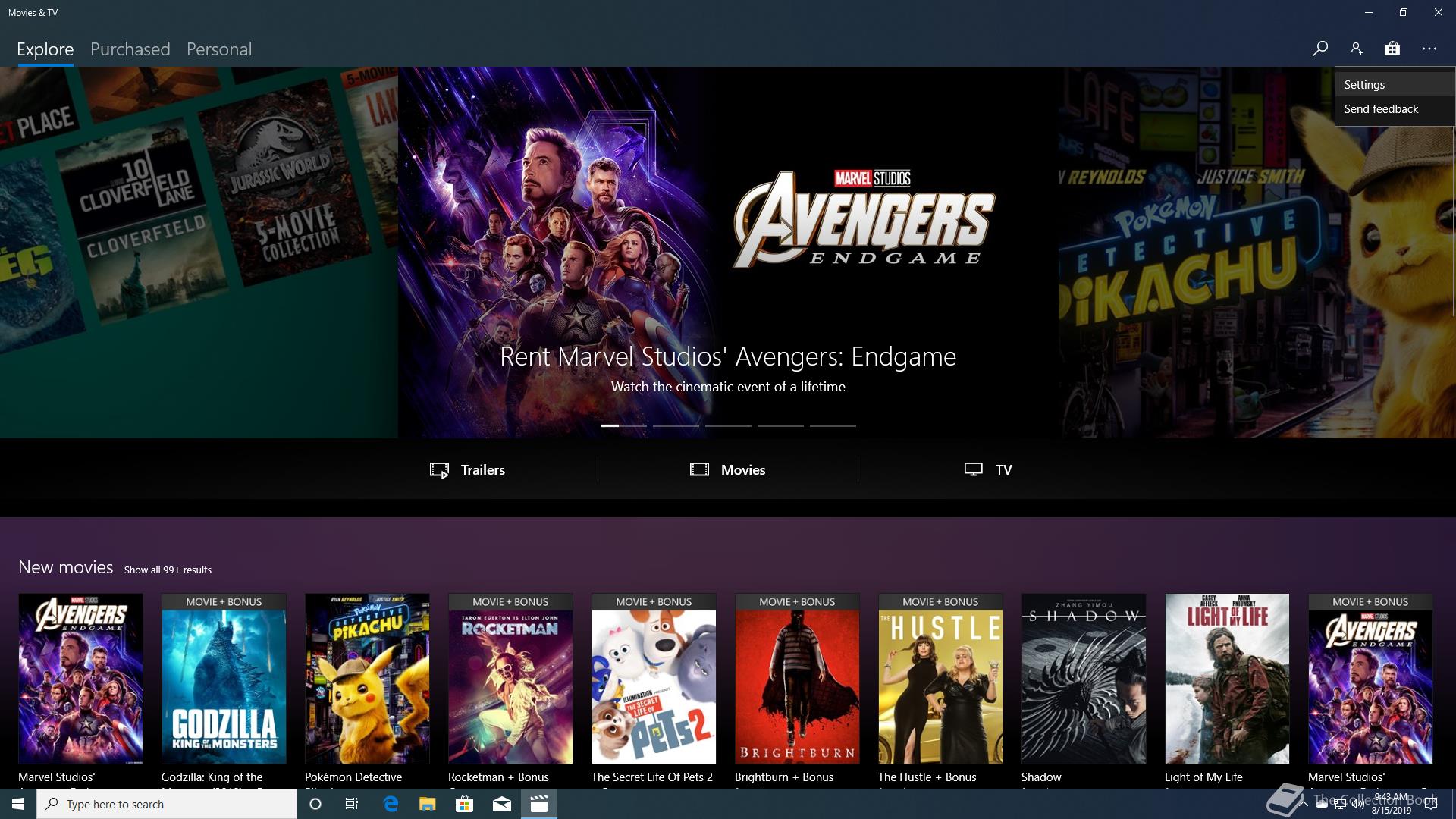Open Cortana circle icon on taskbar
This screenshot has height=819, width=1456.
click(315, 804)
